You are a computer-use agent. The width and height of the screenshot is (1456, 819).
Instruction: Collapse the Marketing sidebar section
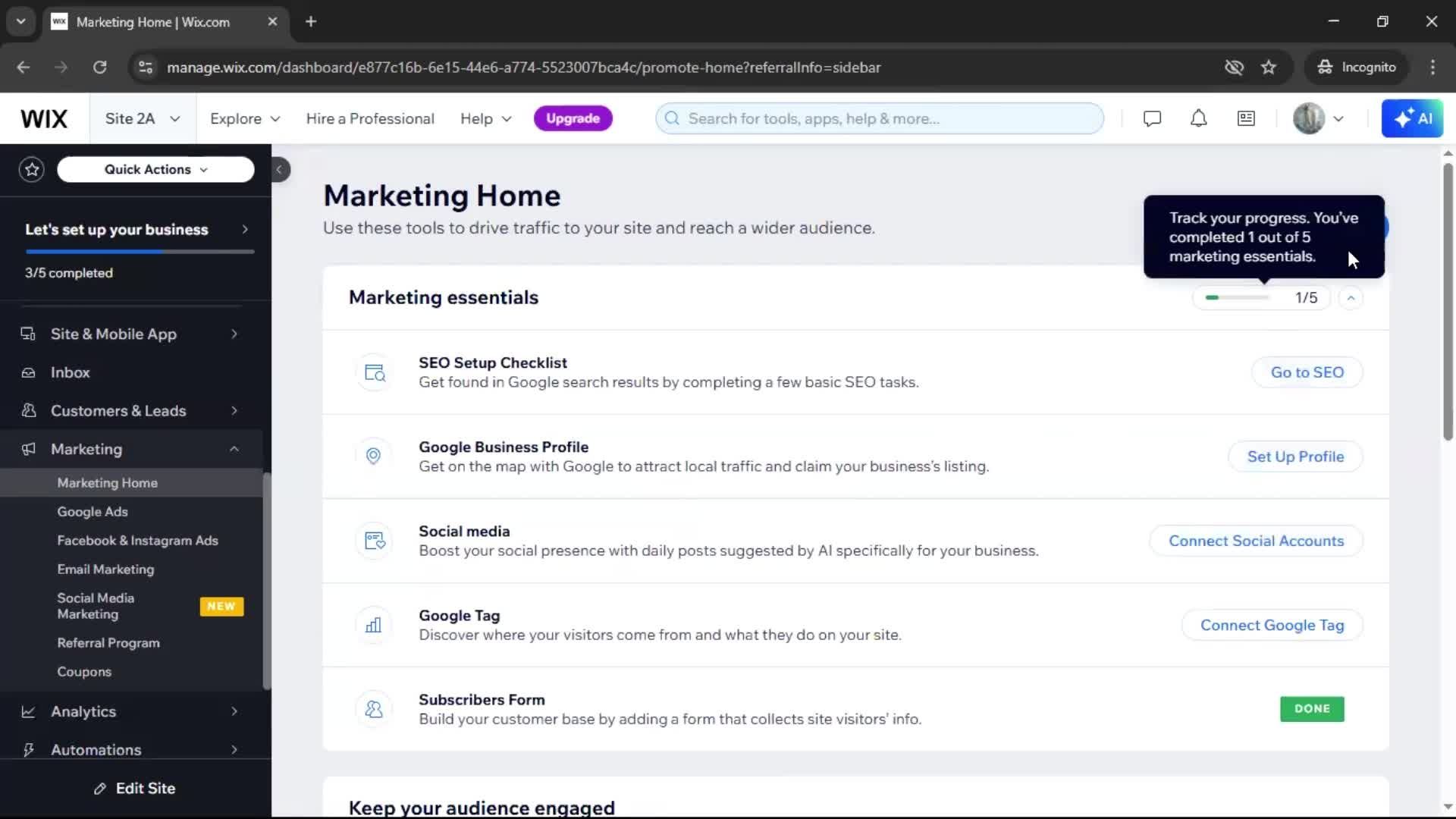234,449
